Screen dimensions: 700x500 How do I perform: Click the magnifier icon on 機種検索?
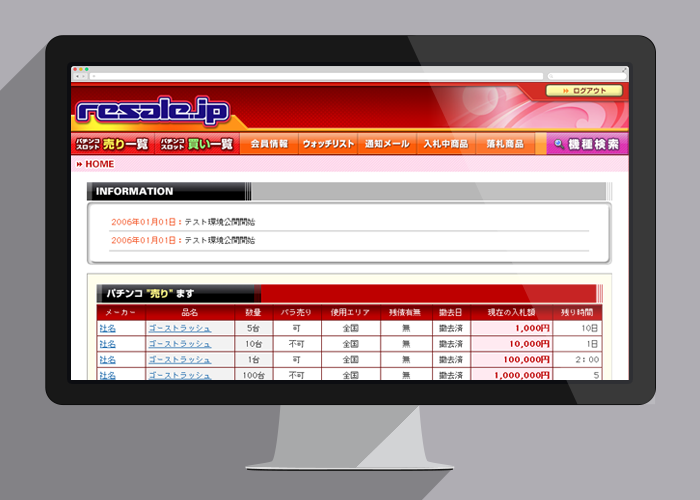coord(558,144)
